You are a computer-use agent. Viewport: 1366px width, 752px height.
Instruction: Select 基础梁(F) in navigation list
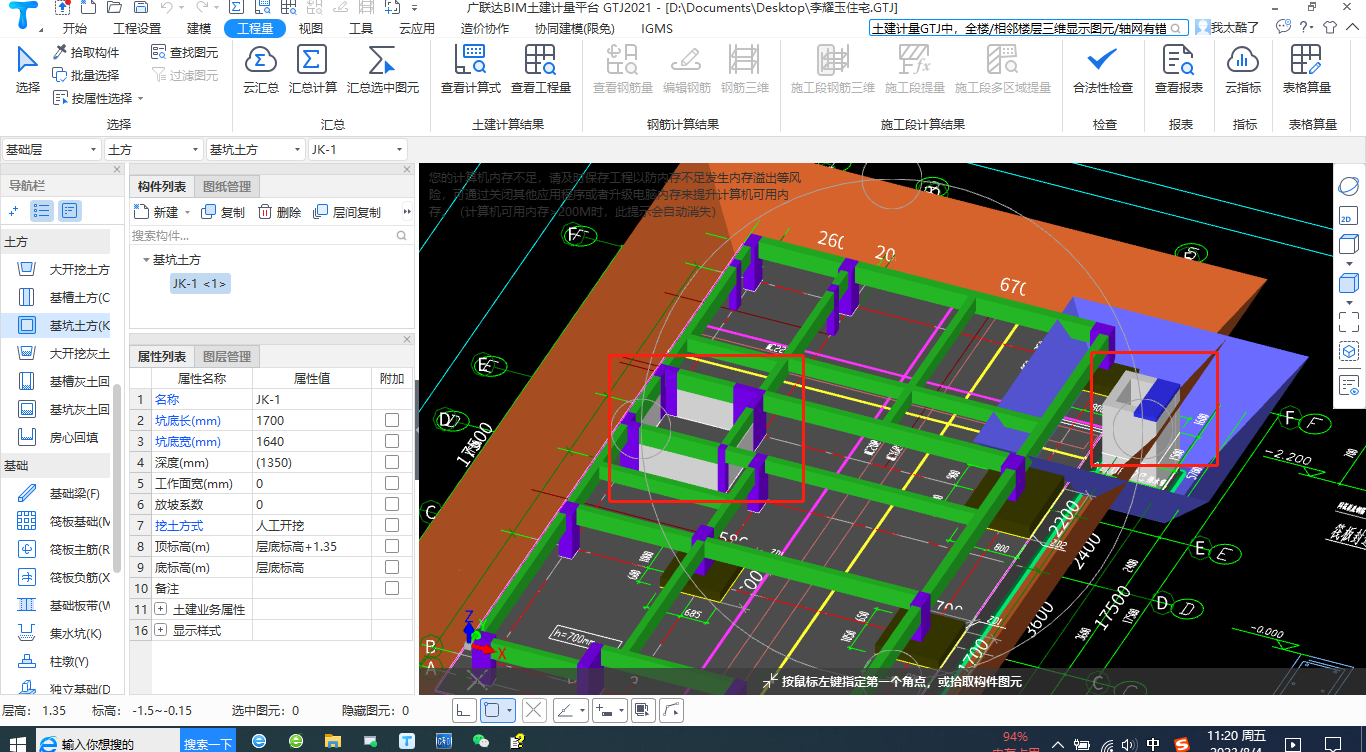coord(59,493)
